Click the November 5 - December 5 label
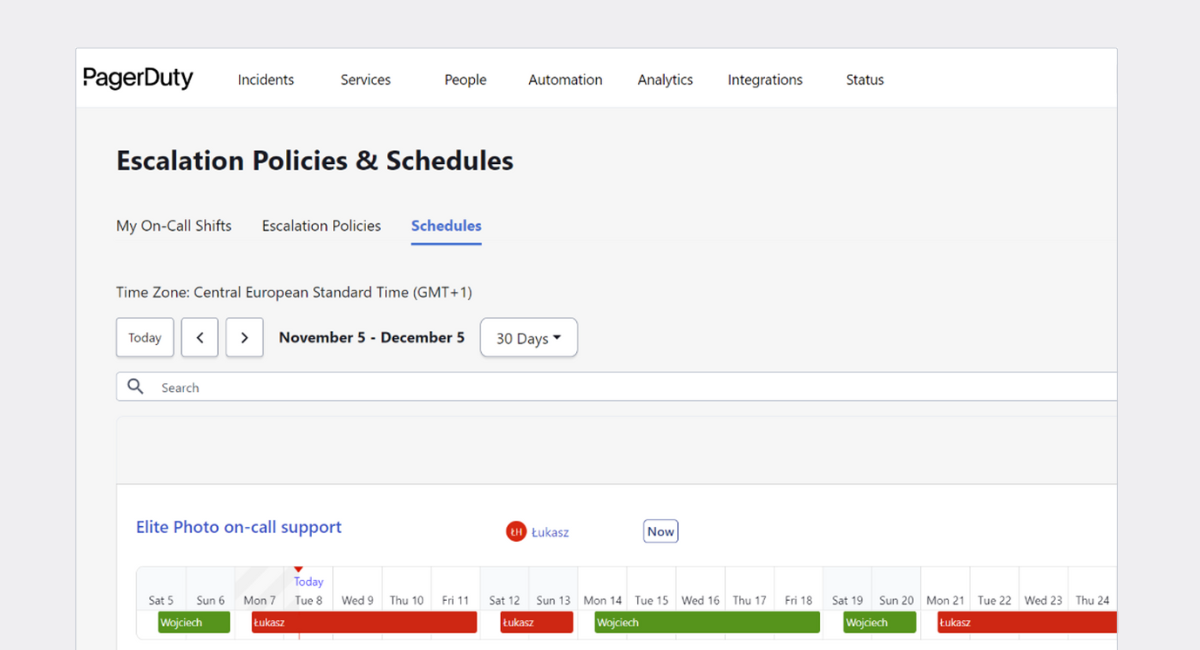This screenshot has height=650, width=1200. click(372, 338)
